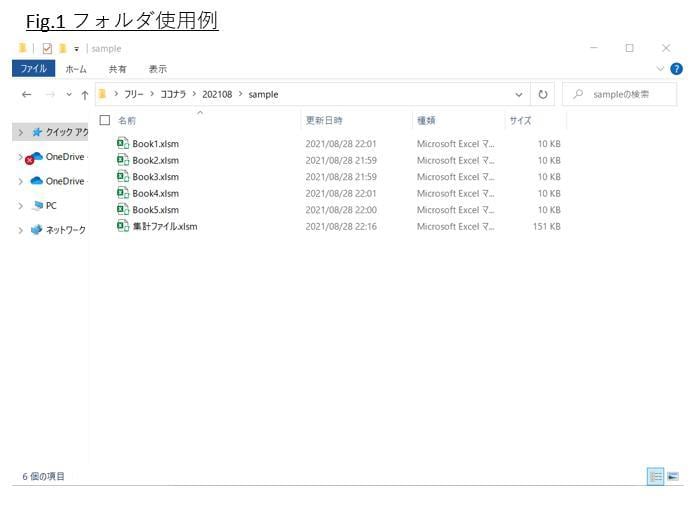Viewport: 700px width, 507px height.
Task: Click the 151 KB size value
Action: (546, 226)
